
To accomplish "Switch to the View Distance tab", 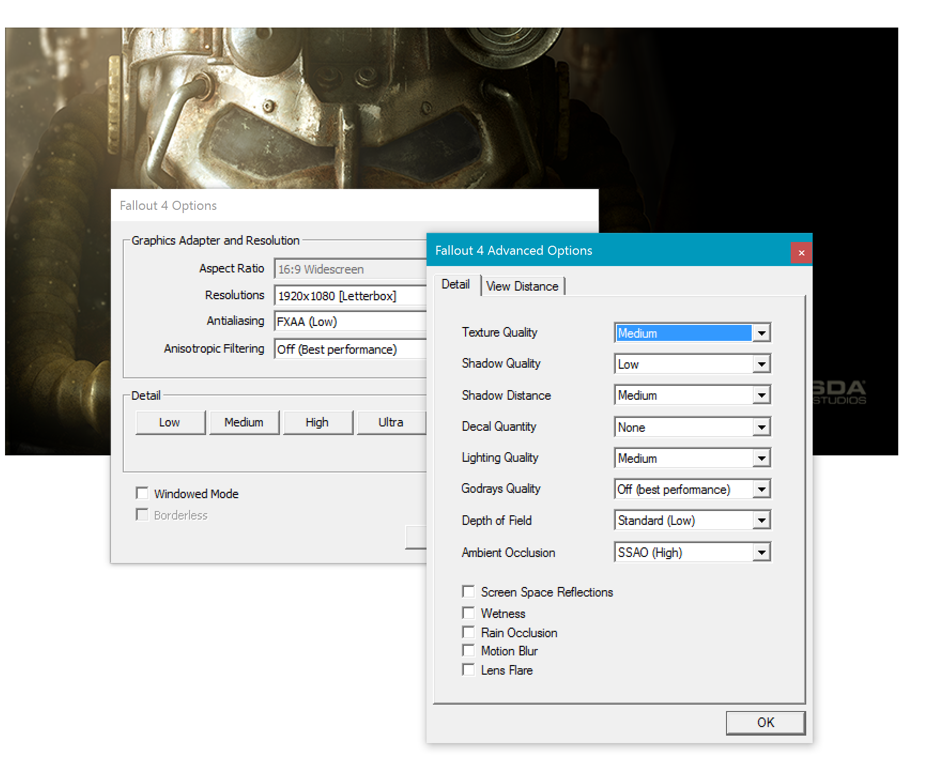I will point(522,286).
